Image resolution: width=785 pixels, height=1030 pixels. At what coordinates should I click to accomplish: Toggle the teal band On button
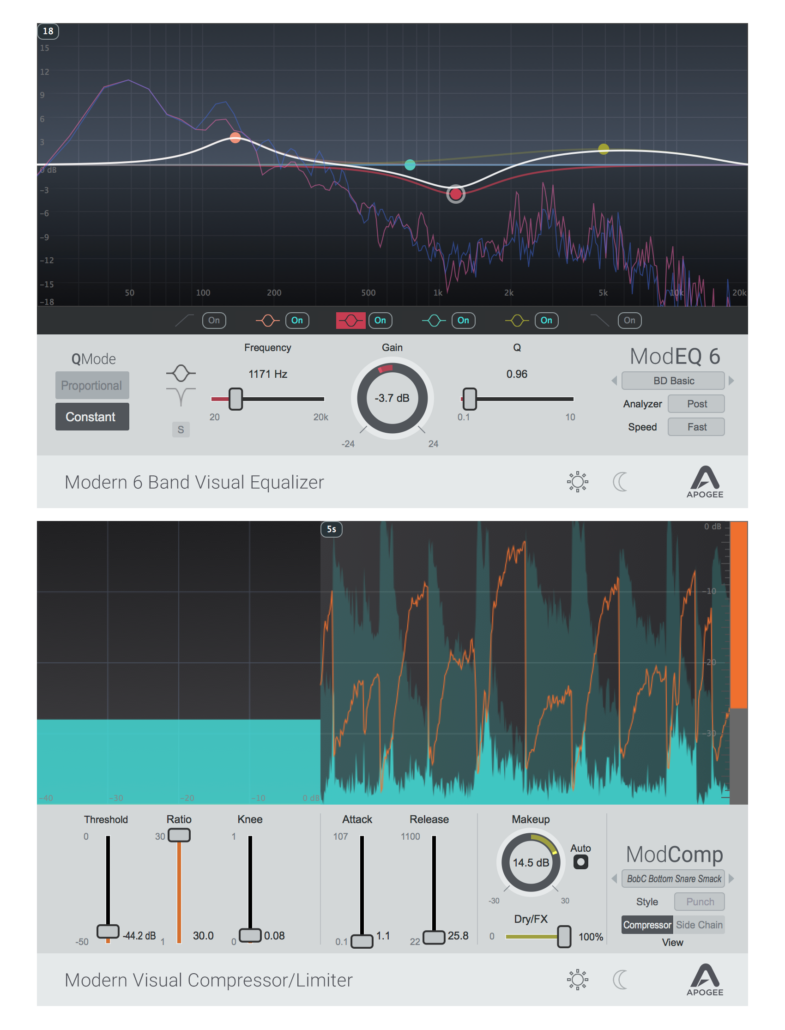(463, 321)
